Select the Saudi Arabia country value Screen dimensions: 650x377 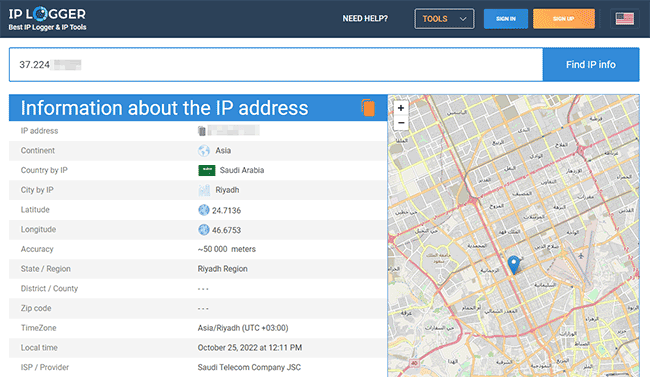pyautogui.click(x=242, y=170)
